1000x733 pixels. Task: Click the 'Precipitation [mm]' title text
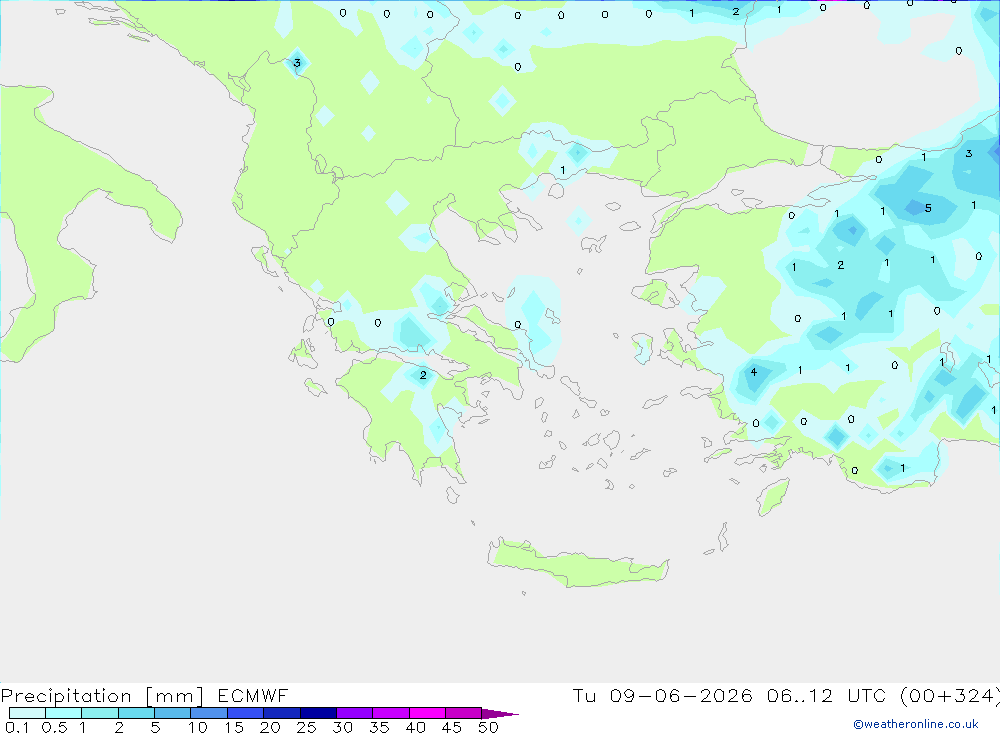click(x=102, y=696)
